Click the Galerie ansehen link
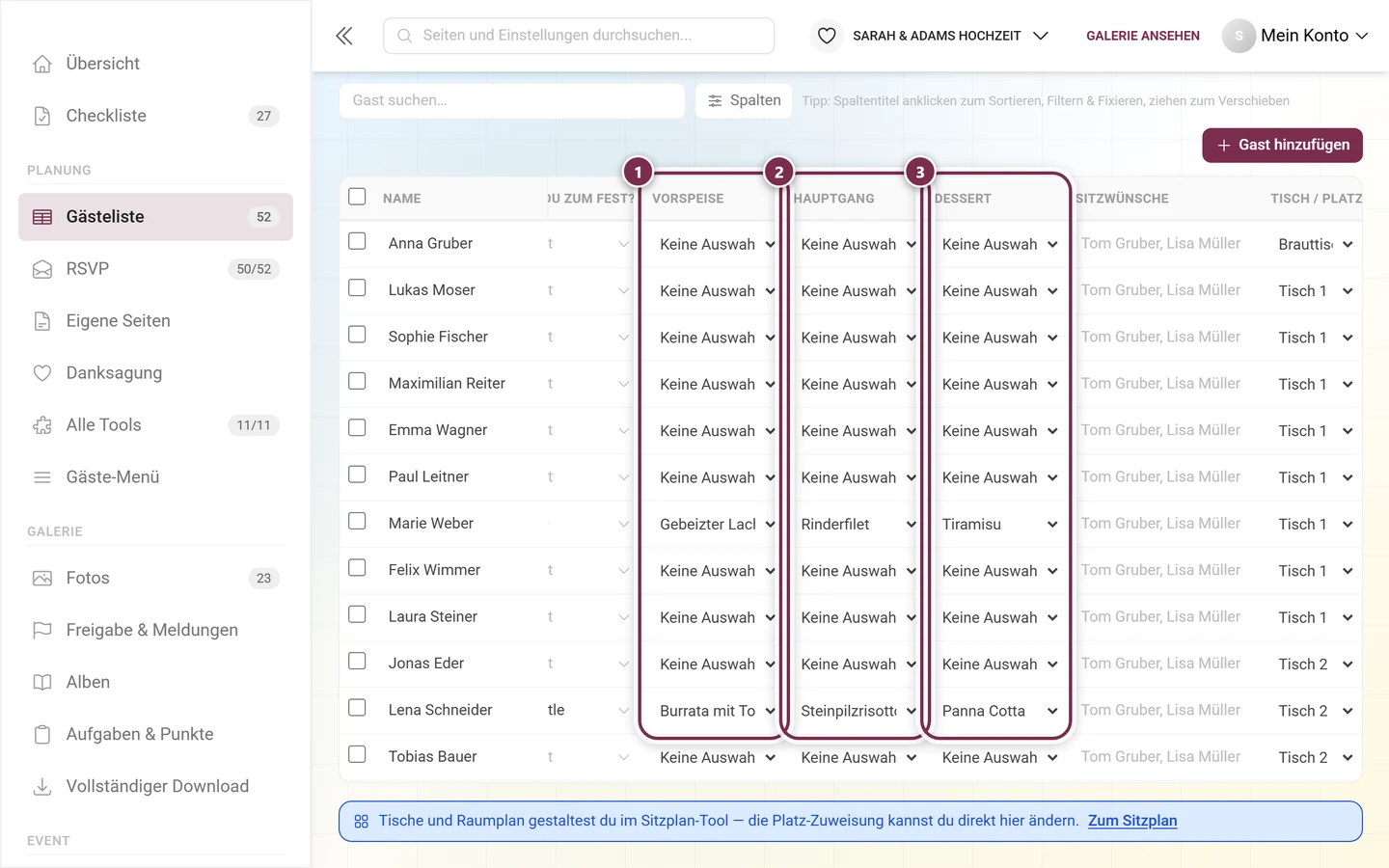This screenshot has width=1389, height=868. 1143,36
